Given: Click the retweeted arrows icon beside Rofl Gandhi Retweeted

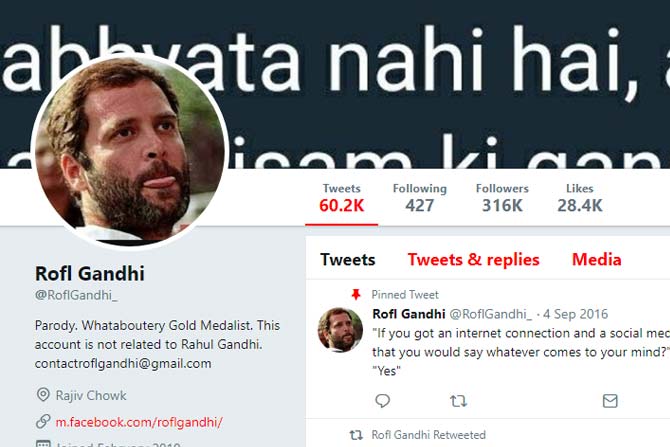Looking at the screenshot, I should (355, 435).
